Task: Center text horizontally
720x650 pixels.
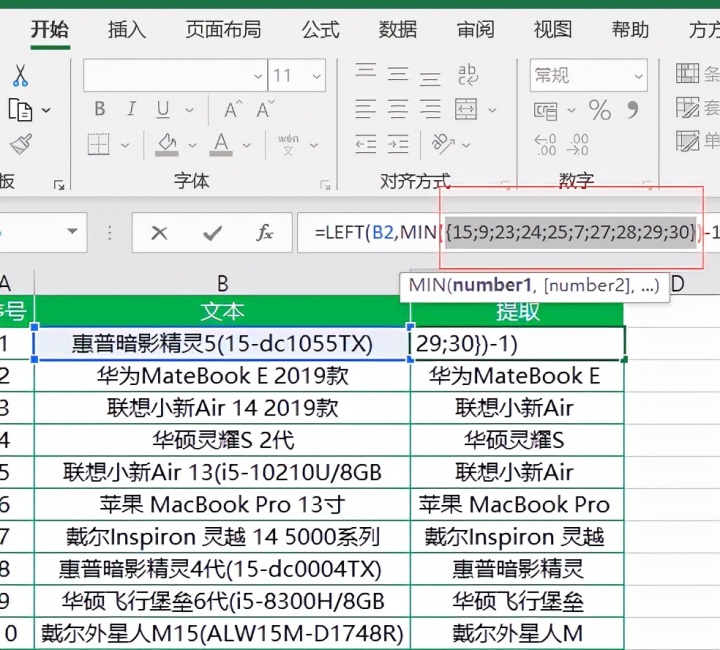Action: (398, 110)
